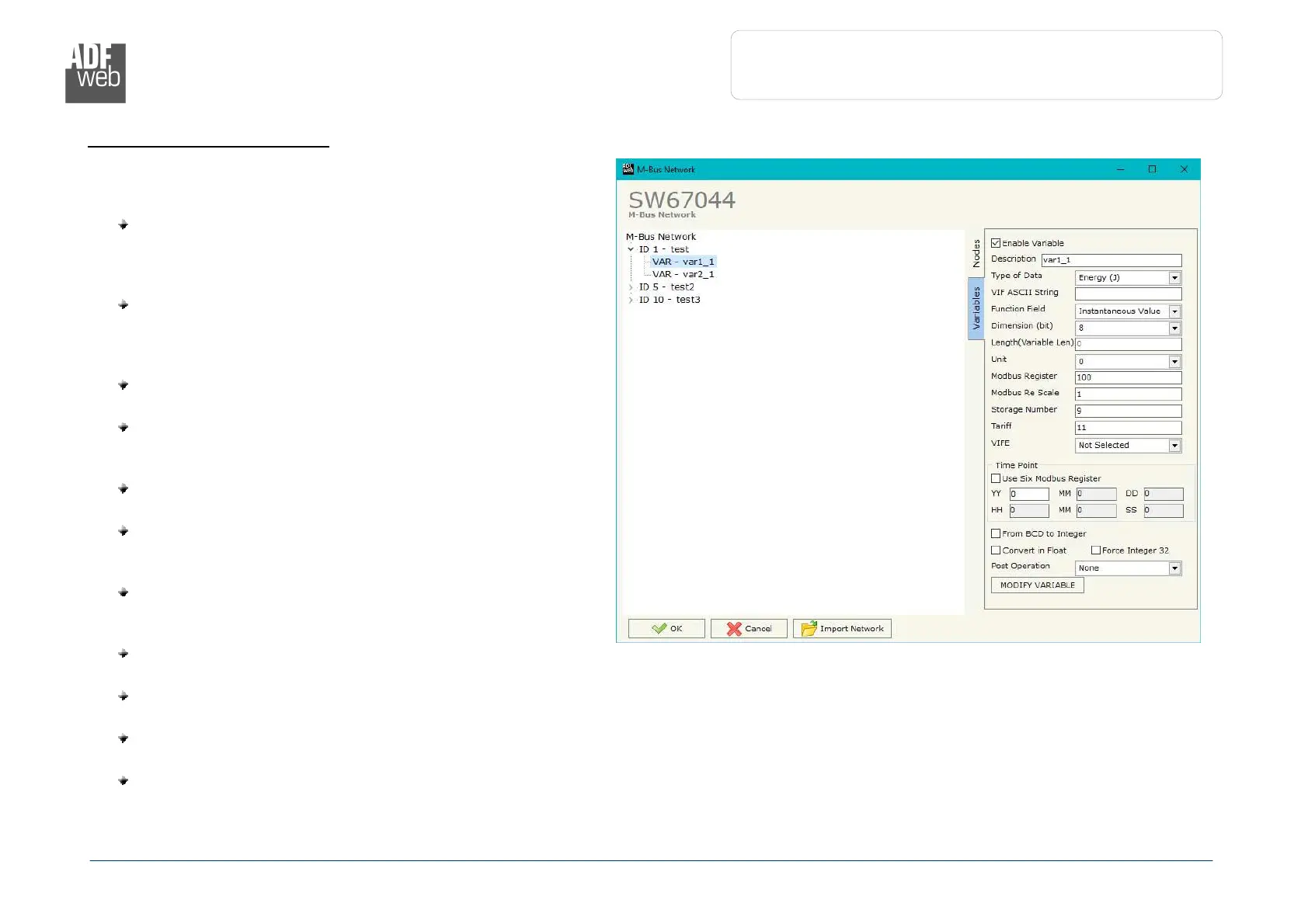
Task: Click the Modbus Register input field
Action: coord(1128,377)
